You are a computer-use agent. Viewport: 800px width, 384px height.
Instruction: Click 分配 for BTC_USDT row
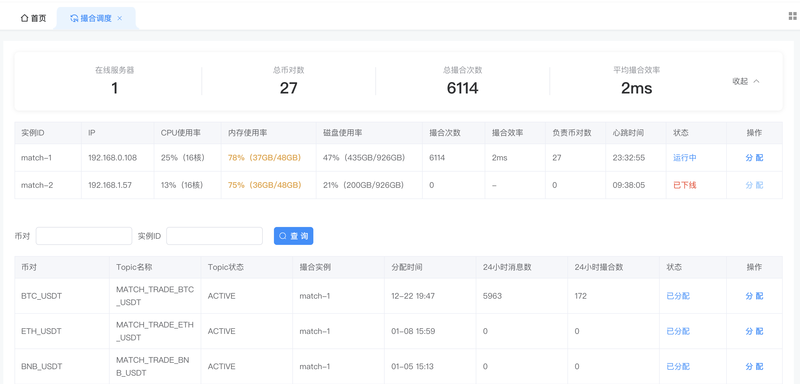click(754, 296)
